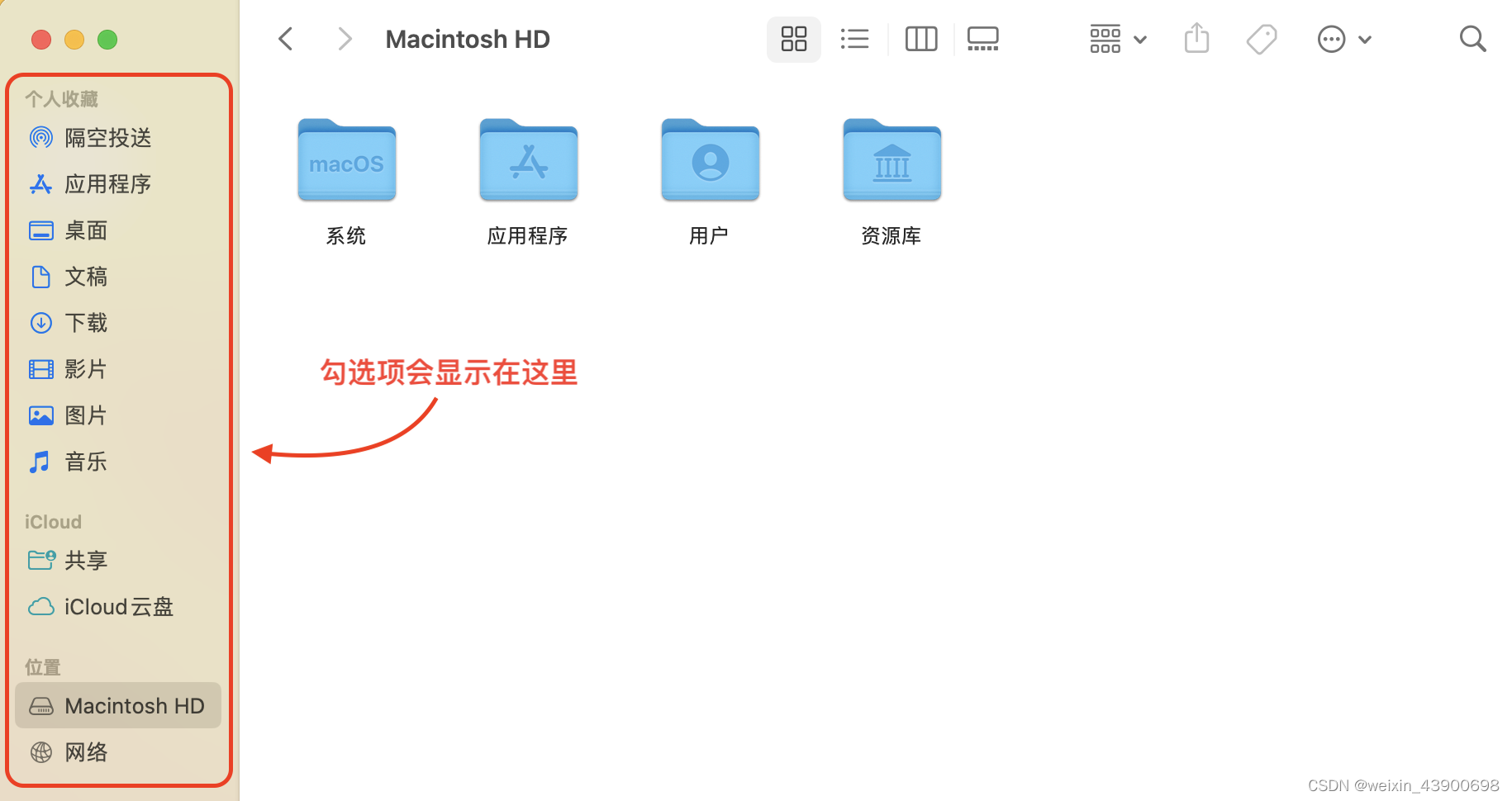Open 应用程序 in the sidebar
Screen dimensions: 1512x801
118,184
